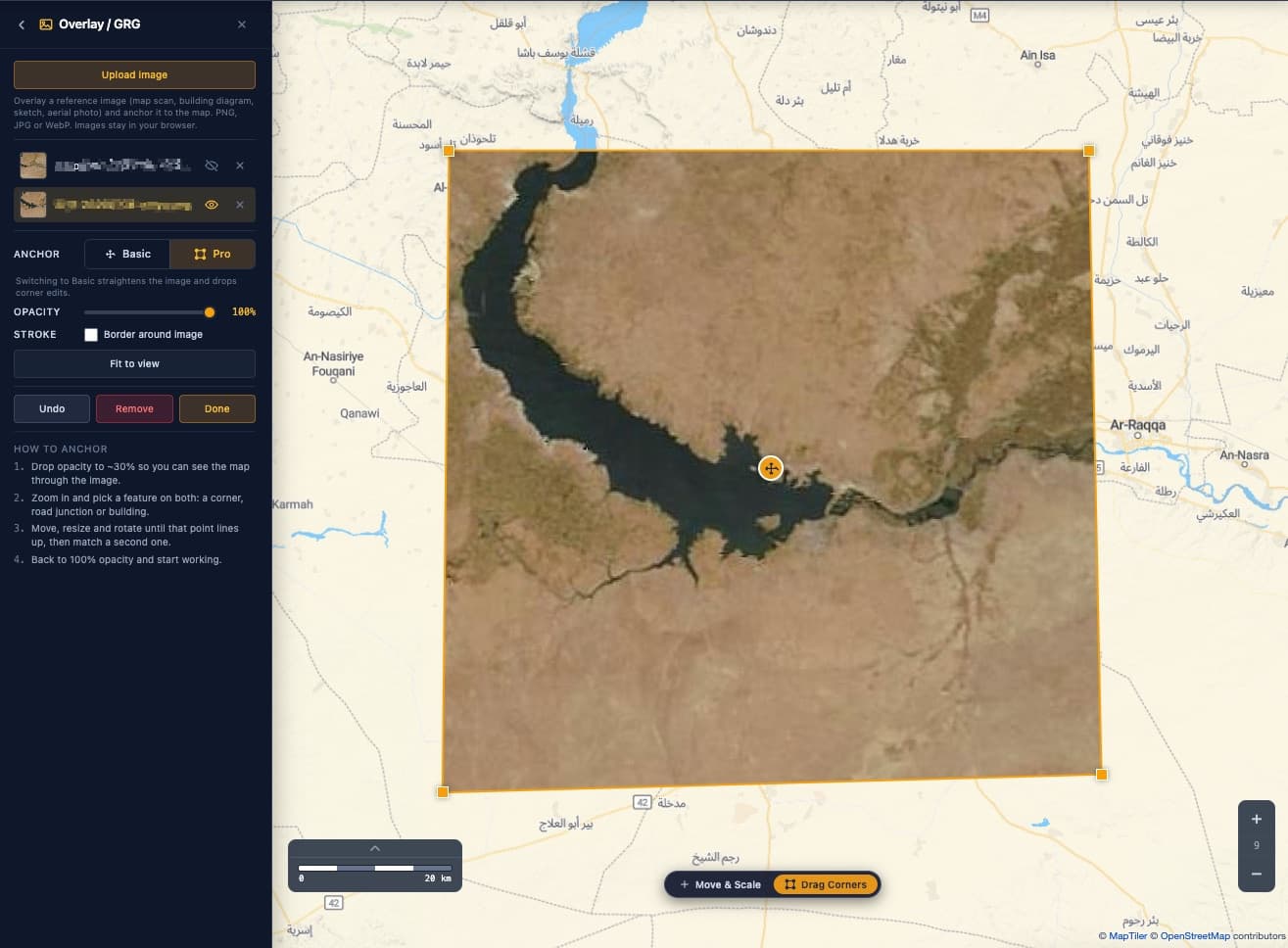Viewport: 1288px width, 948px height.
Task: Remove the second overlay image with X
Action: click(x=240, y=205)
